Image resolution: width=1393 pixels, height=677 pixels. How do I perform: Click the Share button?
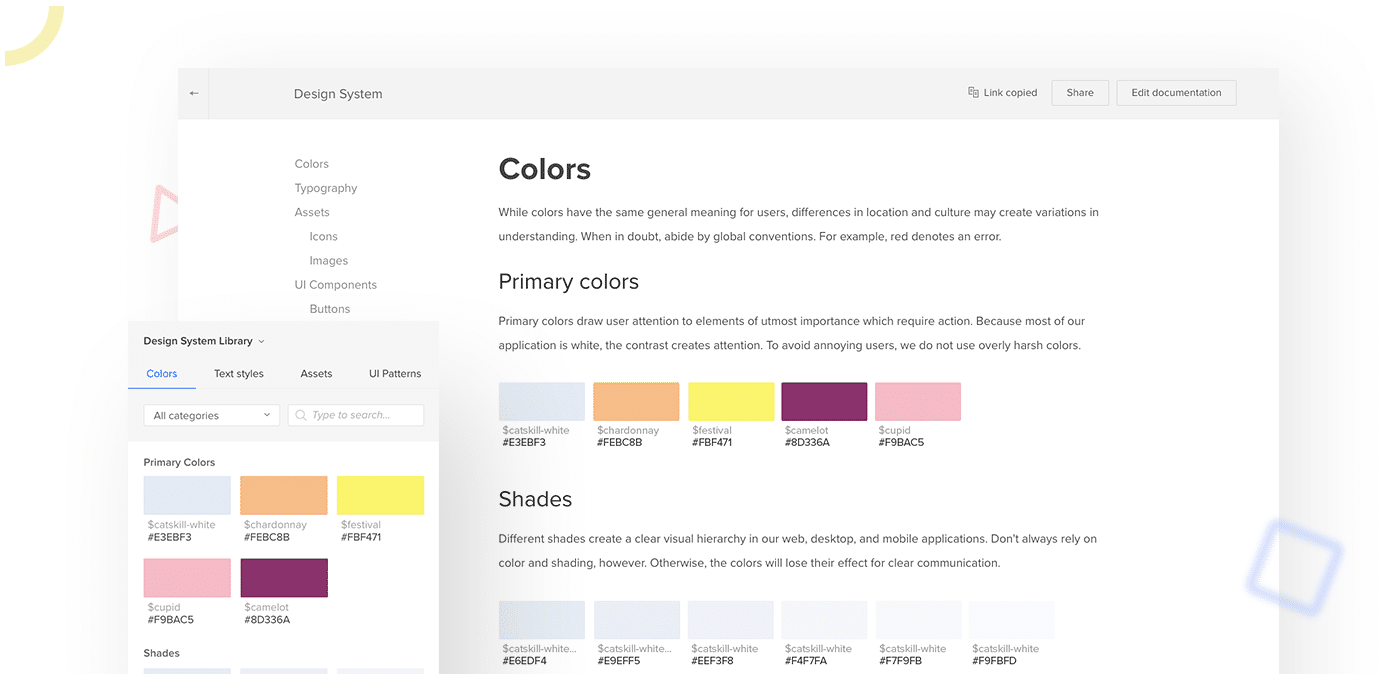(x=1080, y=92)
